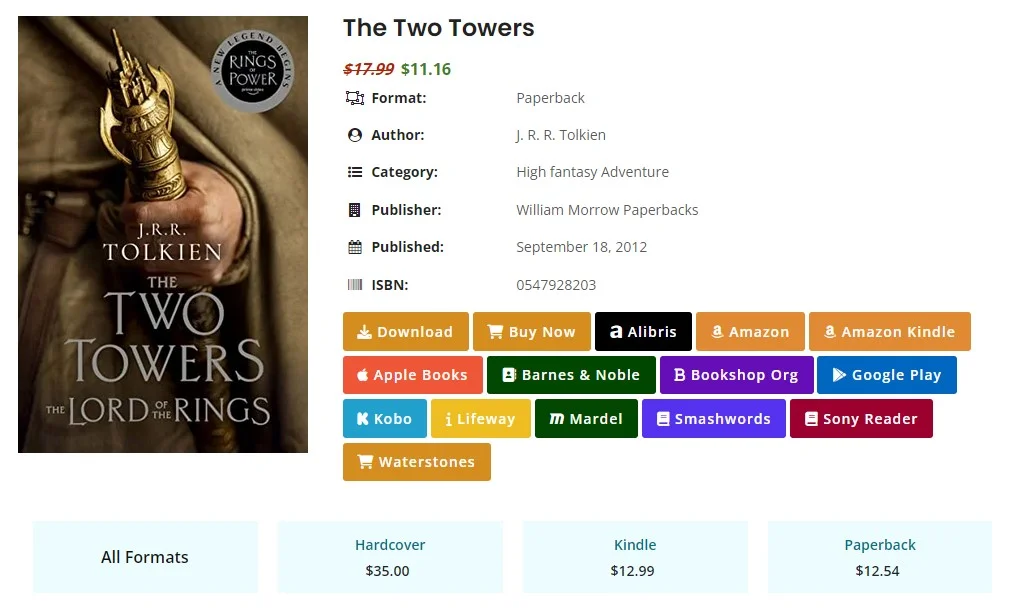Open the Paperback format tab
1009x609 pixels.
(879, 557)
